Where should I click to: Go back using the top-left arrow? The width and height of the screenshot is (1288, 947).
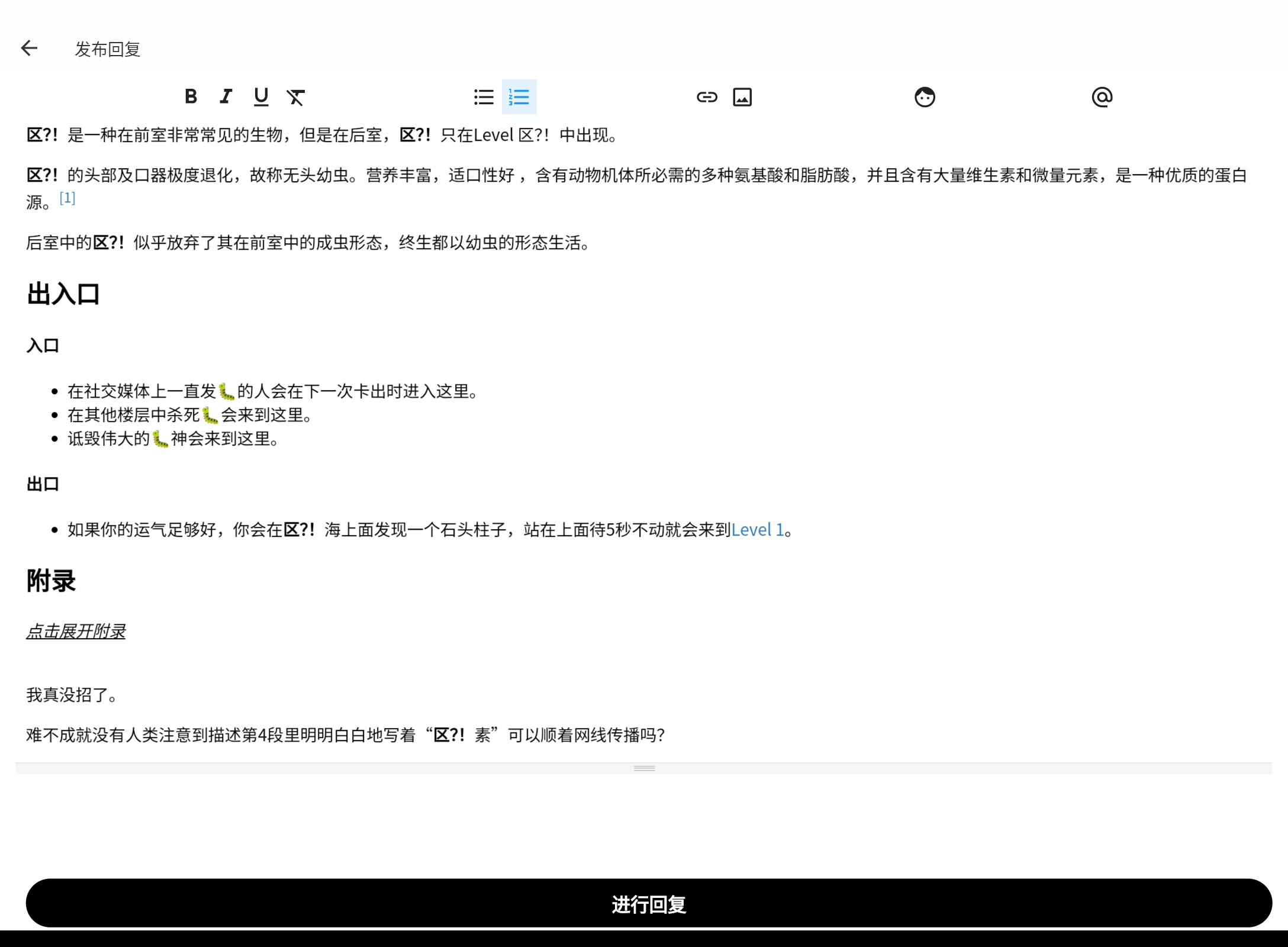click(x=29, y=48)
